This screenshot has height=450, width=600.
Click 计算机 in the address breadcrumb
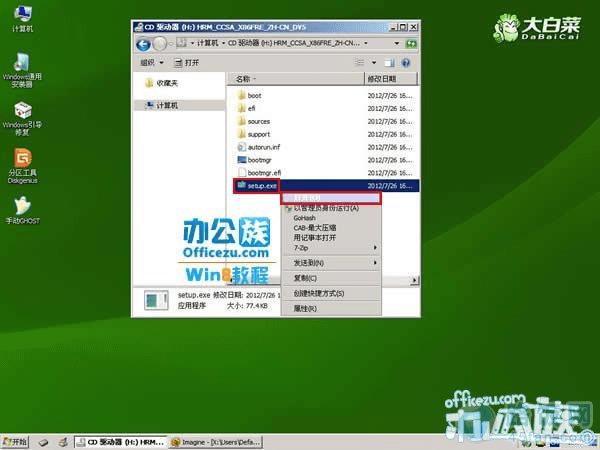click(x=207, y=43)
